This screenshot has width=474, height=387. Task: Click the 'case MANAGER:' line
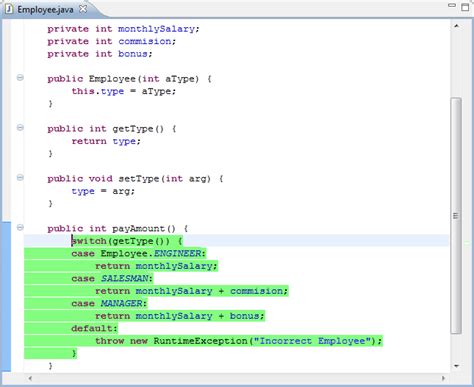[109, 304]
